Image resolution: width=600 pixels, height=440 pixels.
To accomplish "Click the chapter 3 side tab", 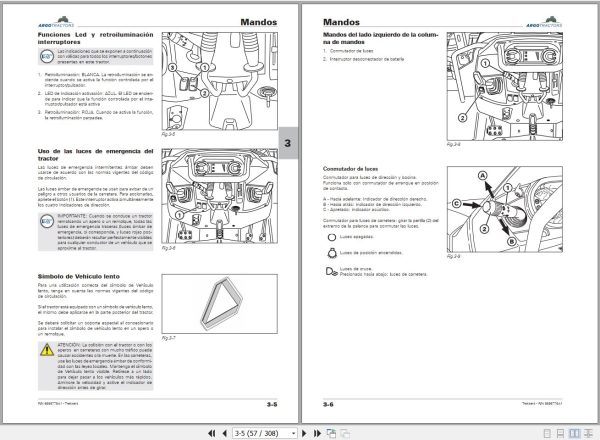I will coord(288,143).
